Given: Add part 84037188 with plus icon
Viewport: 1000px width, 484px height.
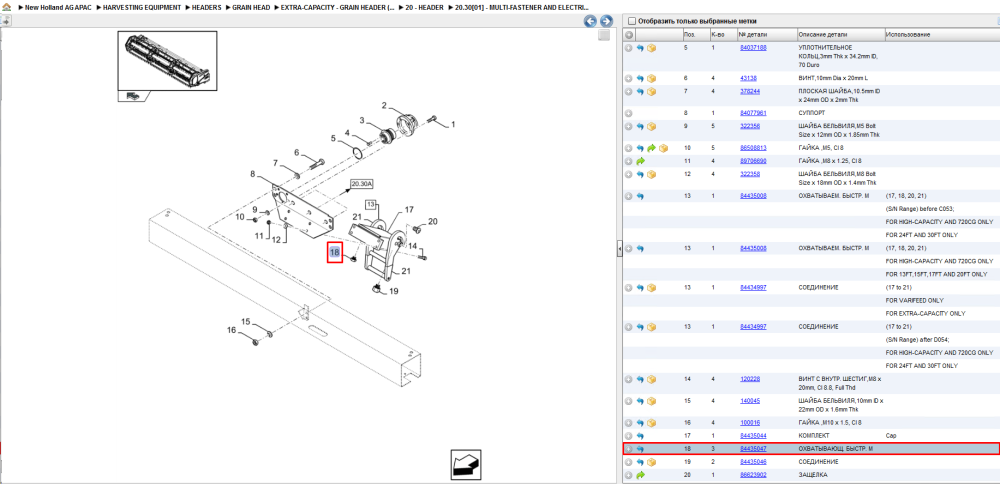Looking at the screenshot, I should [x=628, y=48].
